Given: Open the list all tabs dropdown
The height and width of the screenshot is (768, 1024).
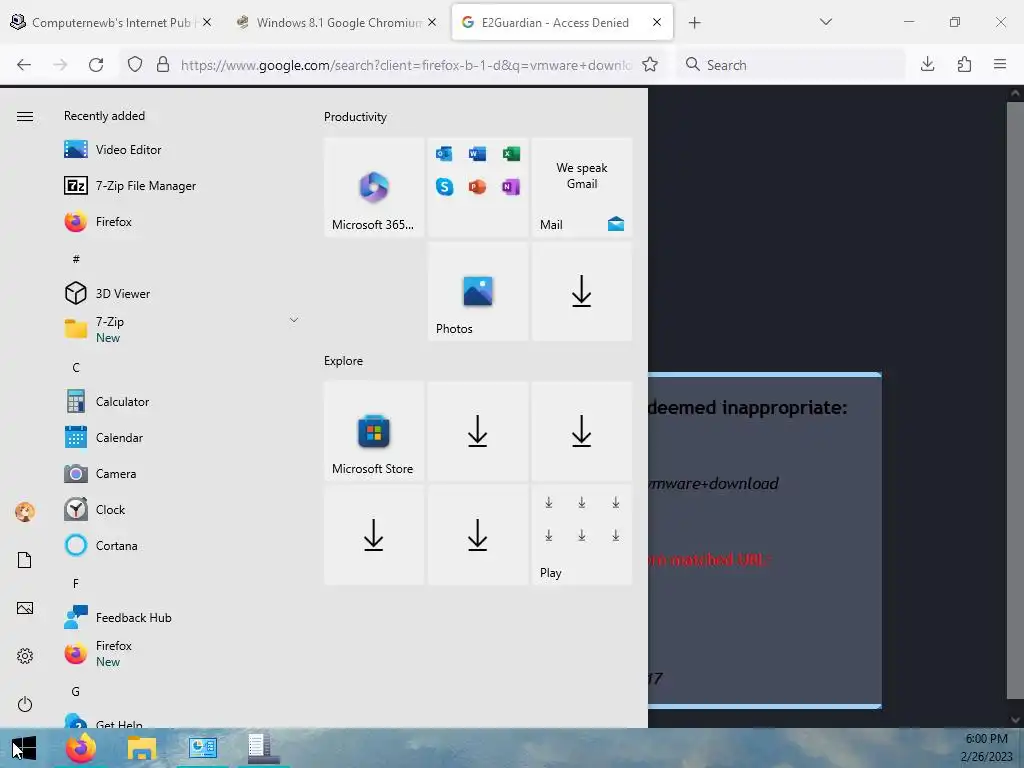Looking at the screenshot, I should pos(825,22).
